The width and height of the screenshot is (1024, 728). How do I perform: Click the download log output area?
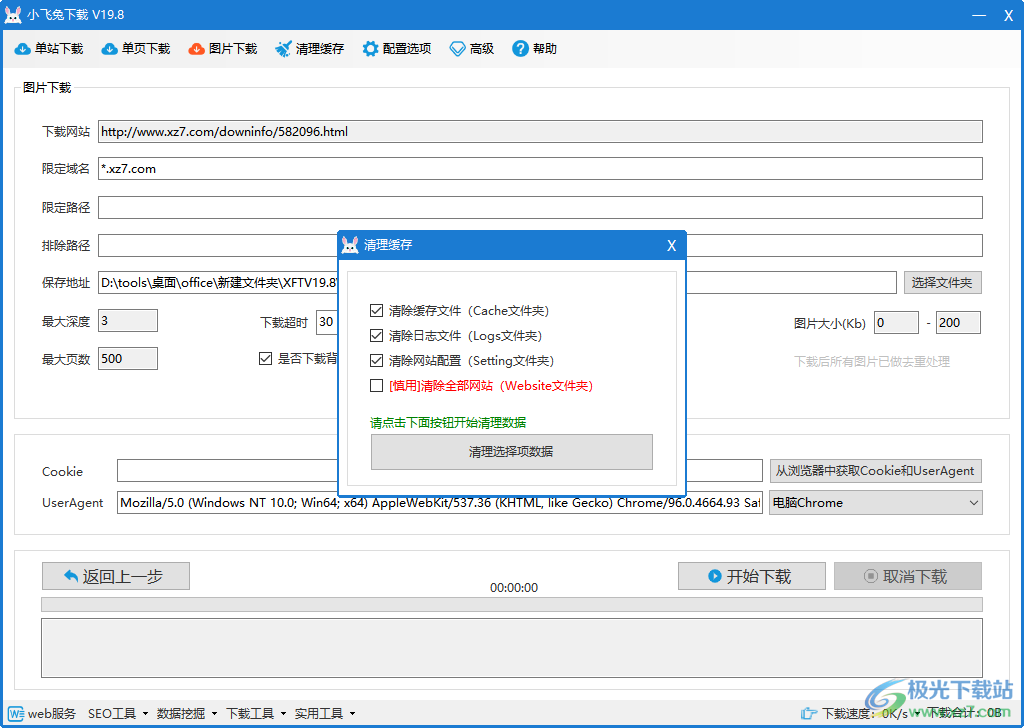click(x=511, y=648)
